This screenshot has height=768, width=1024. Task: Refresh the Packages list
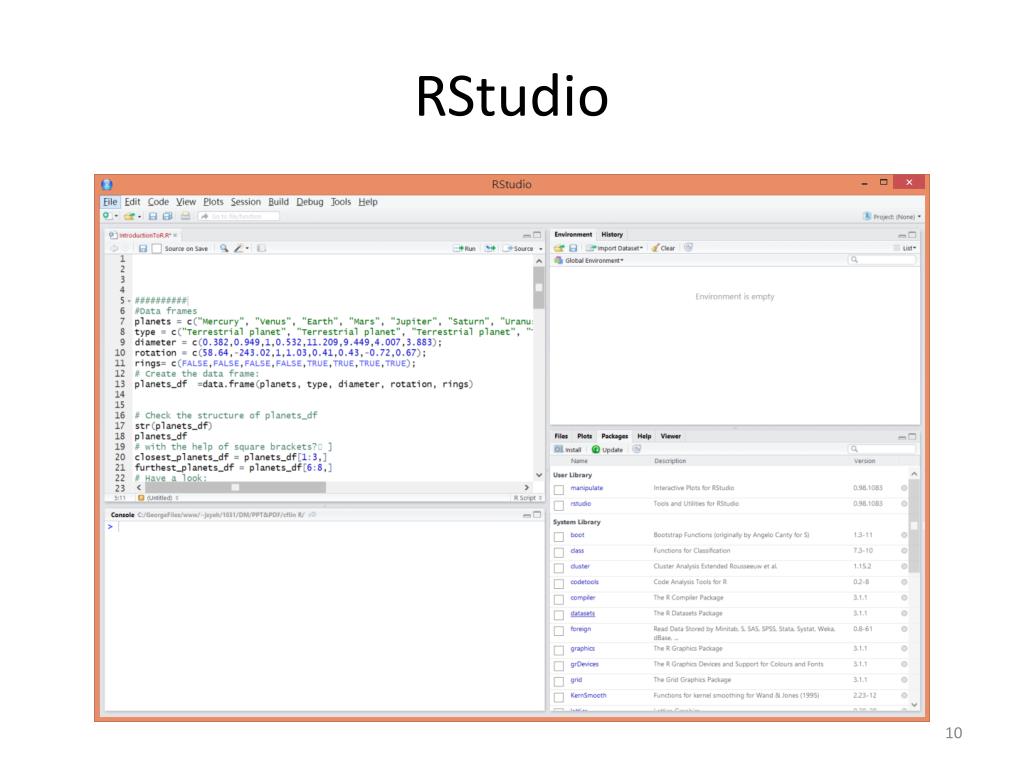click(x=637, y=449)
